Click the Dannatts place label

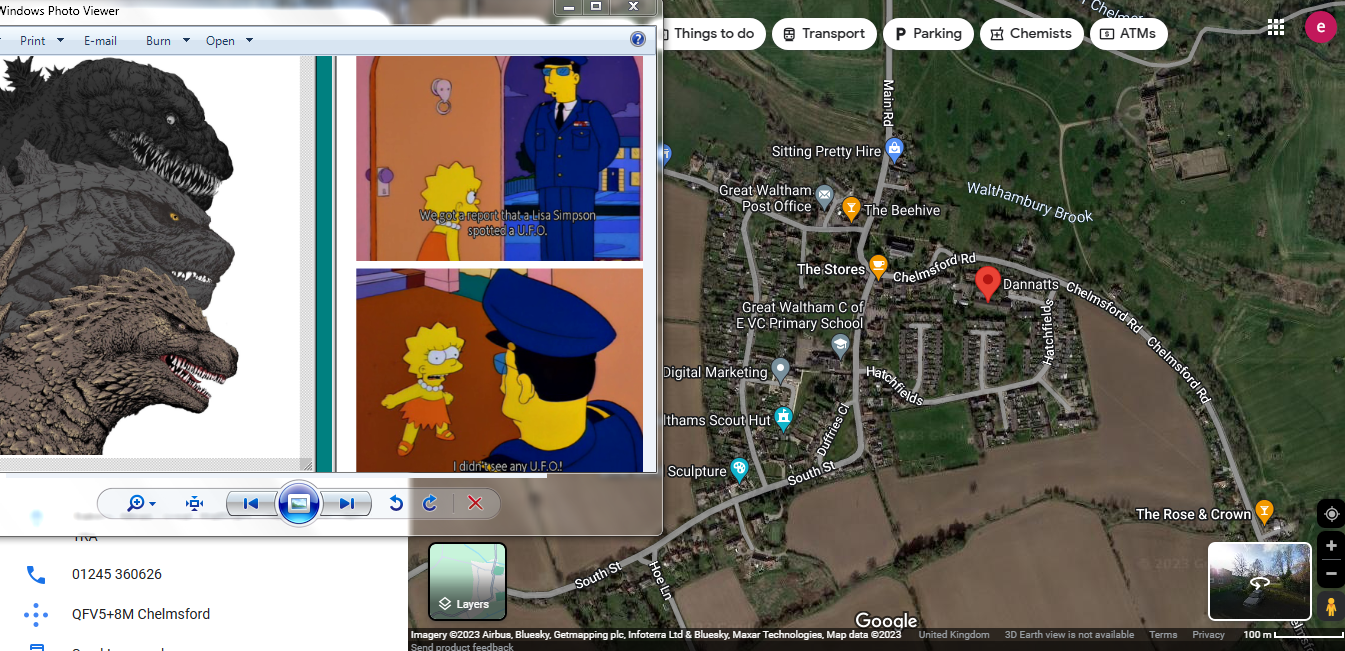[1031, 285]
